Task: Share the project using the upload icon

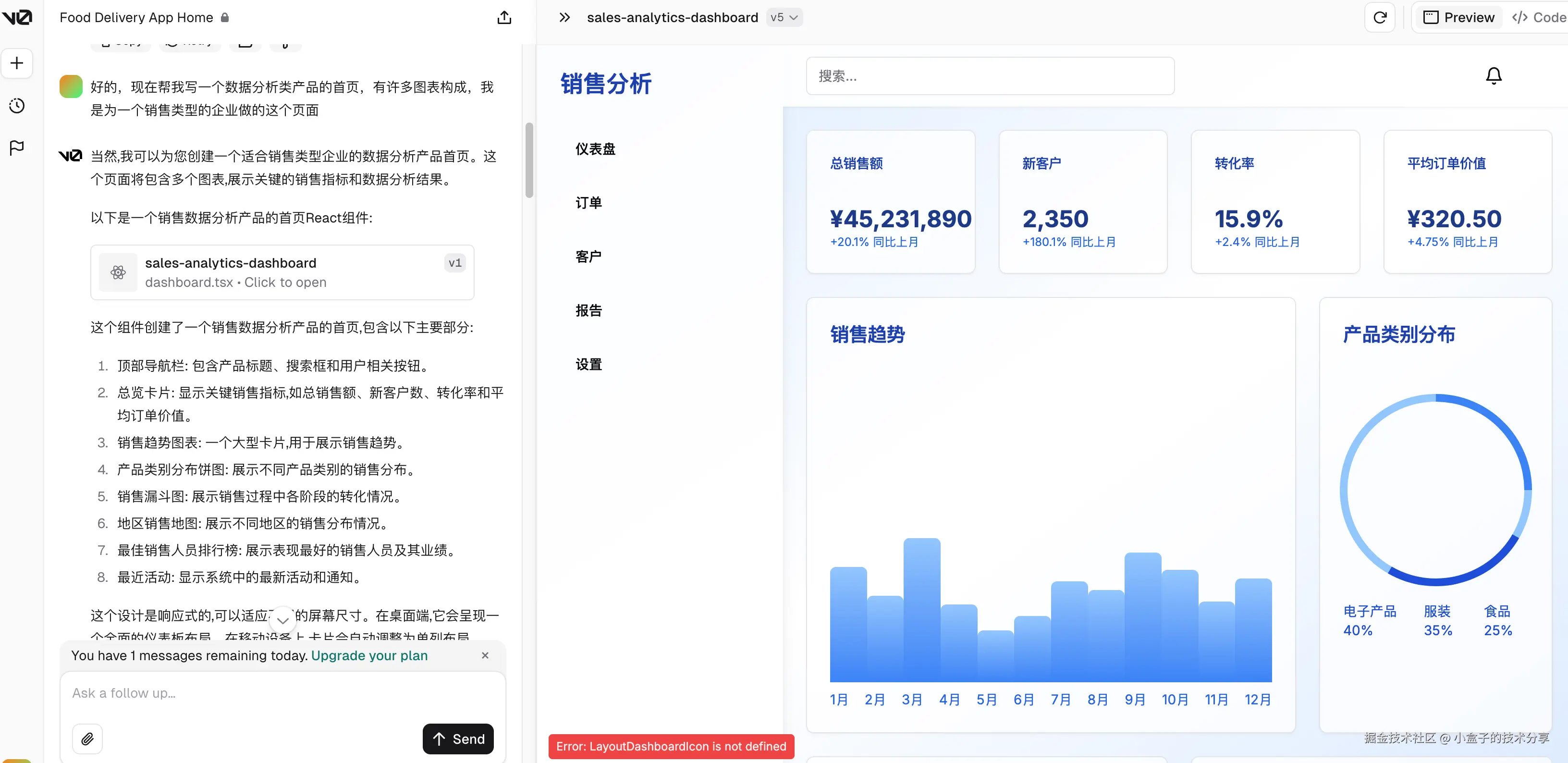Action: pyautogui.click(x=503, y=18)
